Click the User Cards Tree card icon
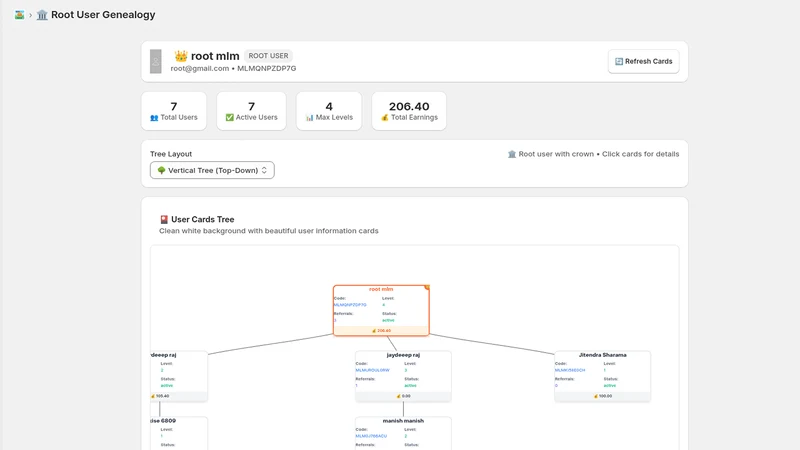This screenshot has width=800, height=450. click(x=164, y=219)
